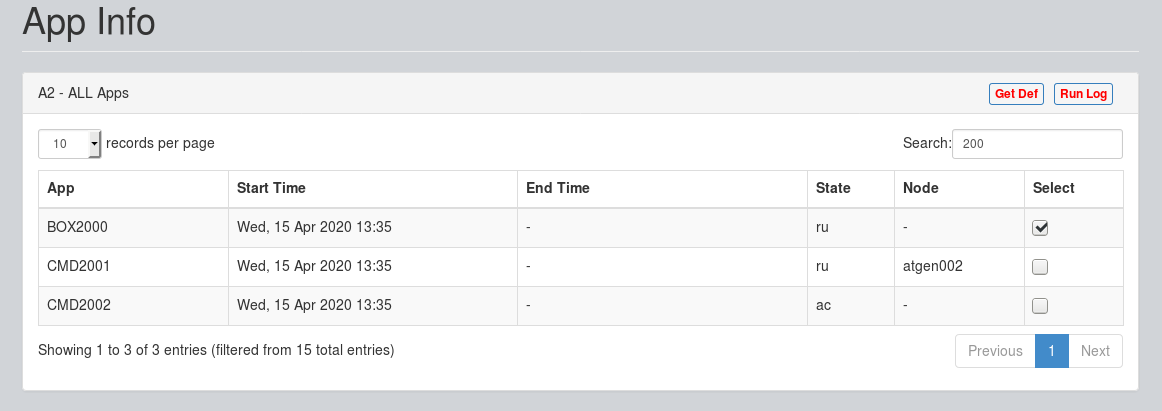Uncheck the BOX2000 select checkbox

point(1040,228)
